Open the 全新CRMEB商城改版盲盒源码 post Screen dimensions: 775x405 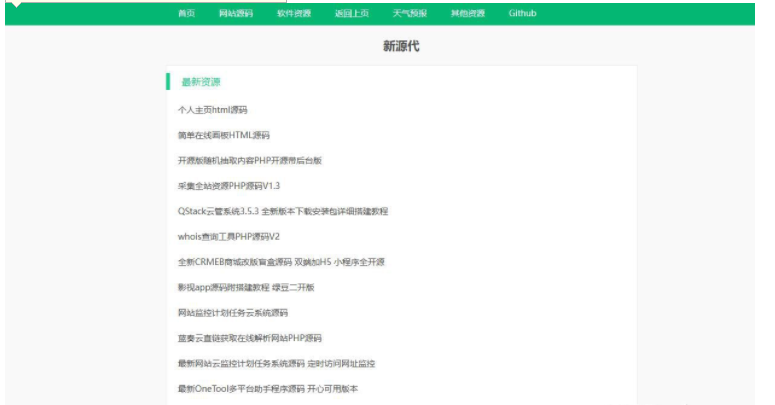click(281, 262)
